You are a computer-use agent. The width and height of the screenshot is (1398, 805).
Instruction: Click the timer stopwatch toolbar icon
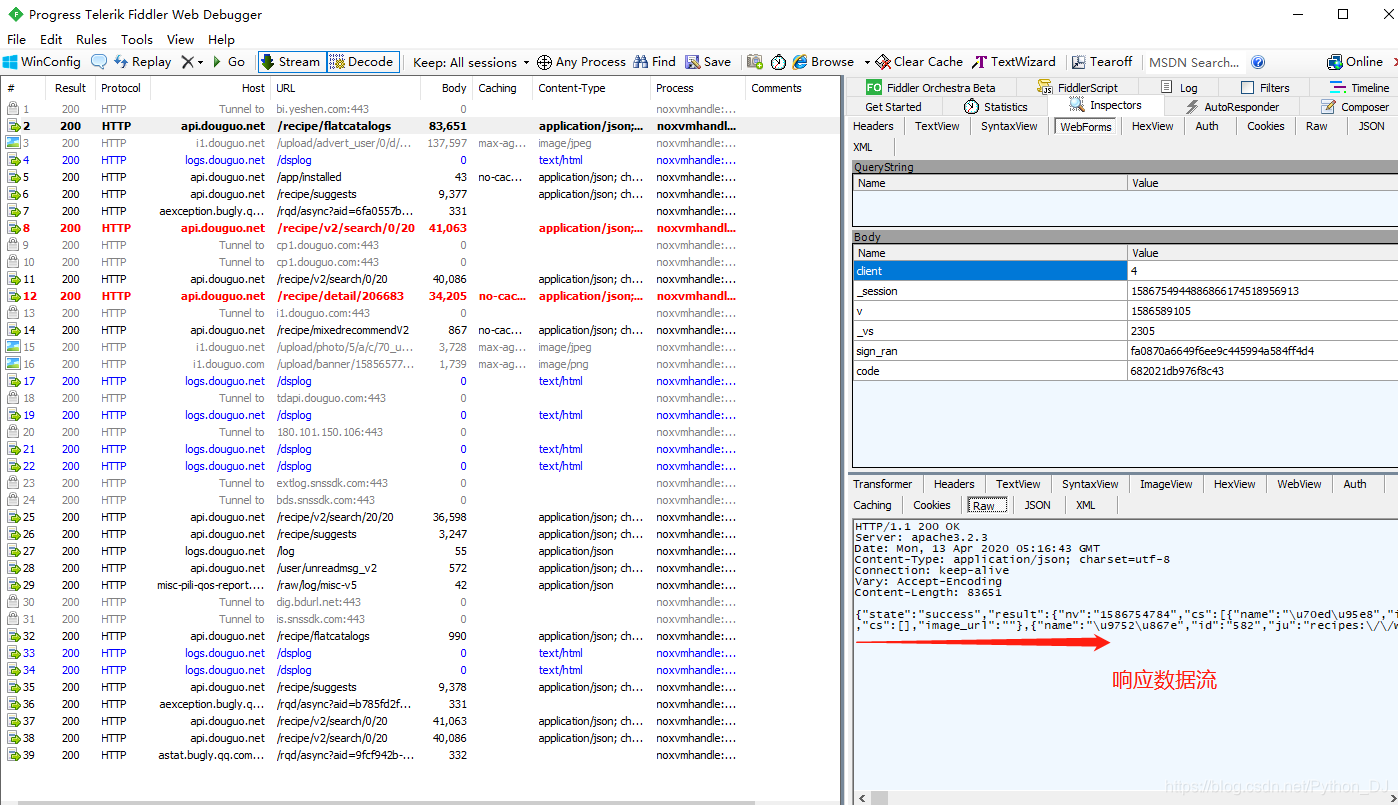coord(779,62)
